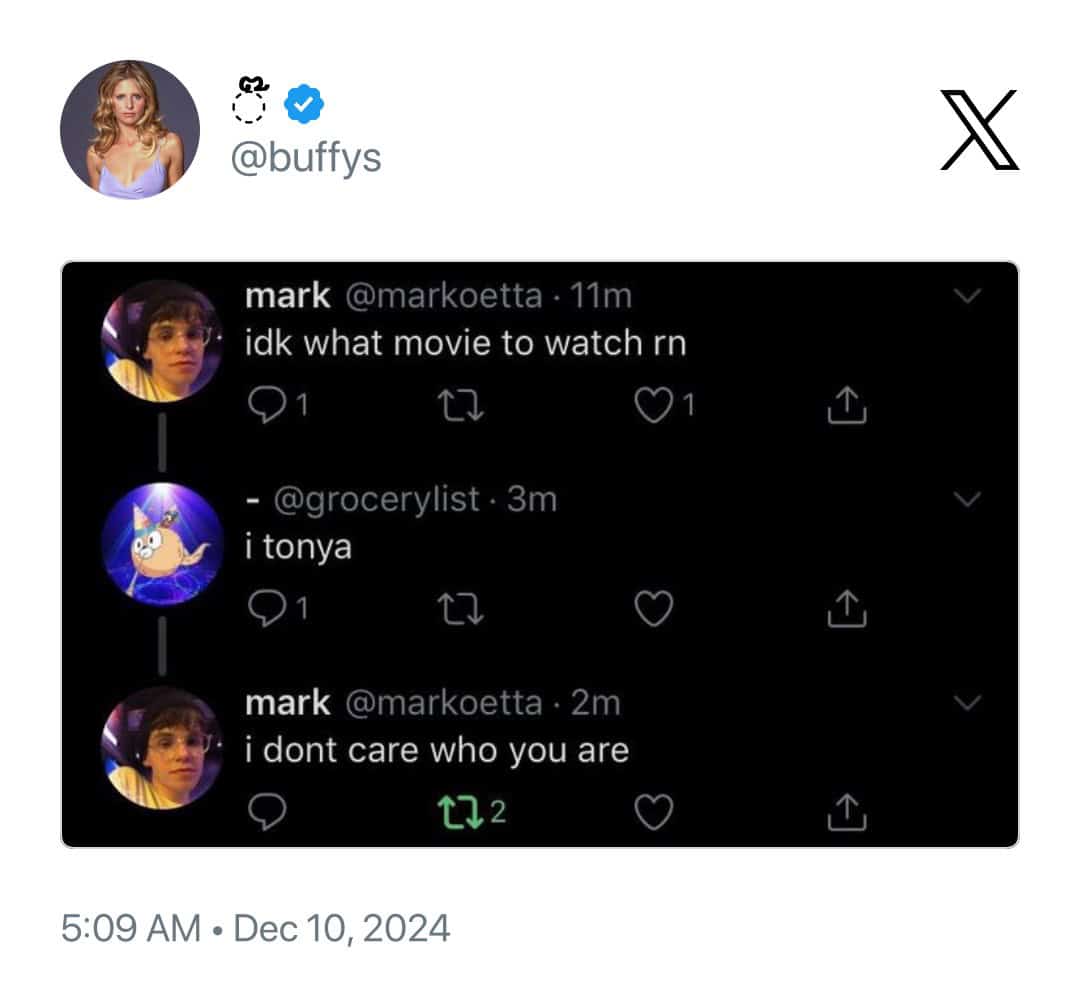
Task: Retweet the "i tonya" tweet
Action: pyautogui.click(x=464, y=608)
